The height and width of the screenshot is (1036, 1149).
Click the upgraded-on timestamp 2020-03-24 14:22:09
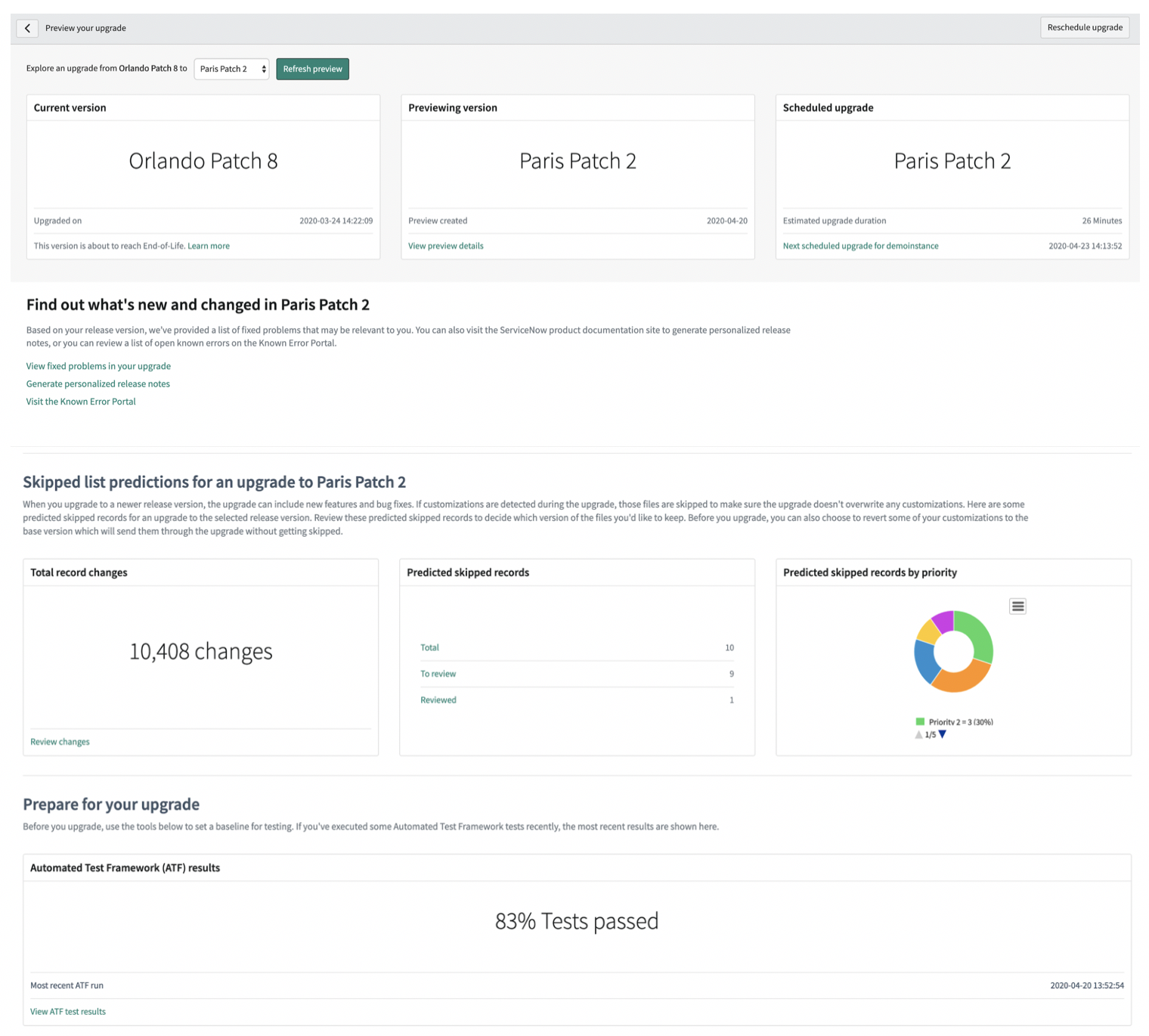[x=336, y=221]
